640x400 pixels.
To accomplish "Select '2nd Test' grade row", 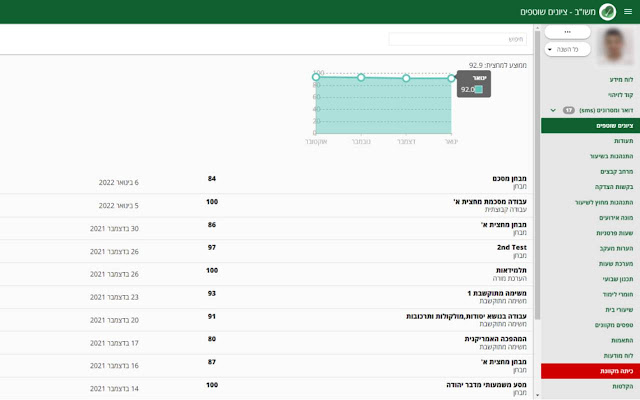I will click(x=267, y=251).
